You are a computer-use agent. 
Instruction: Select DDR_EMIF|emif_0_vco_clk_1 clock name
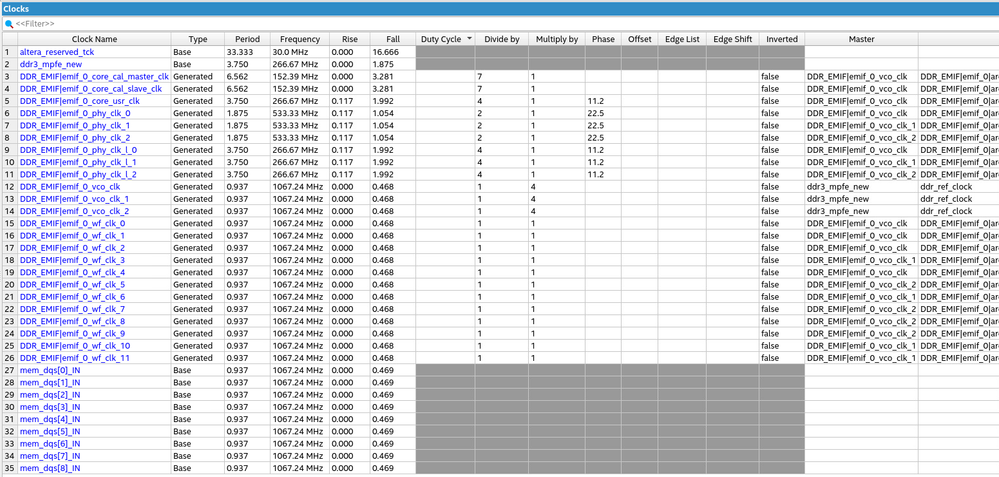(x=74, y=199)
